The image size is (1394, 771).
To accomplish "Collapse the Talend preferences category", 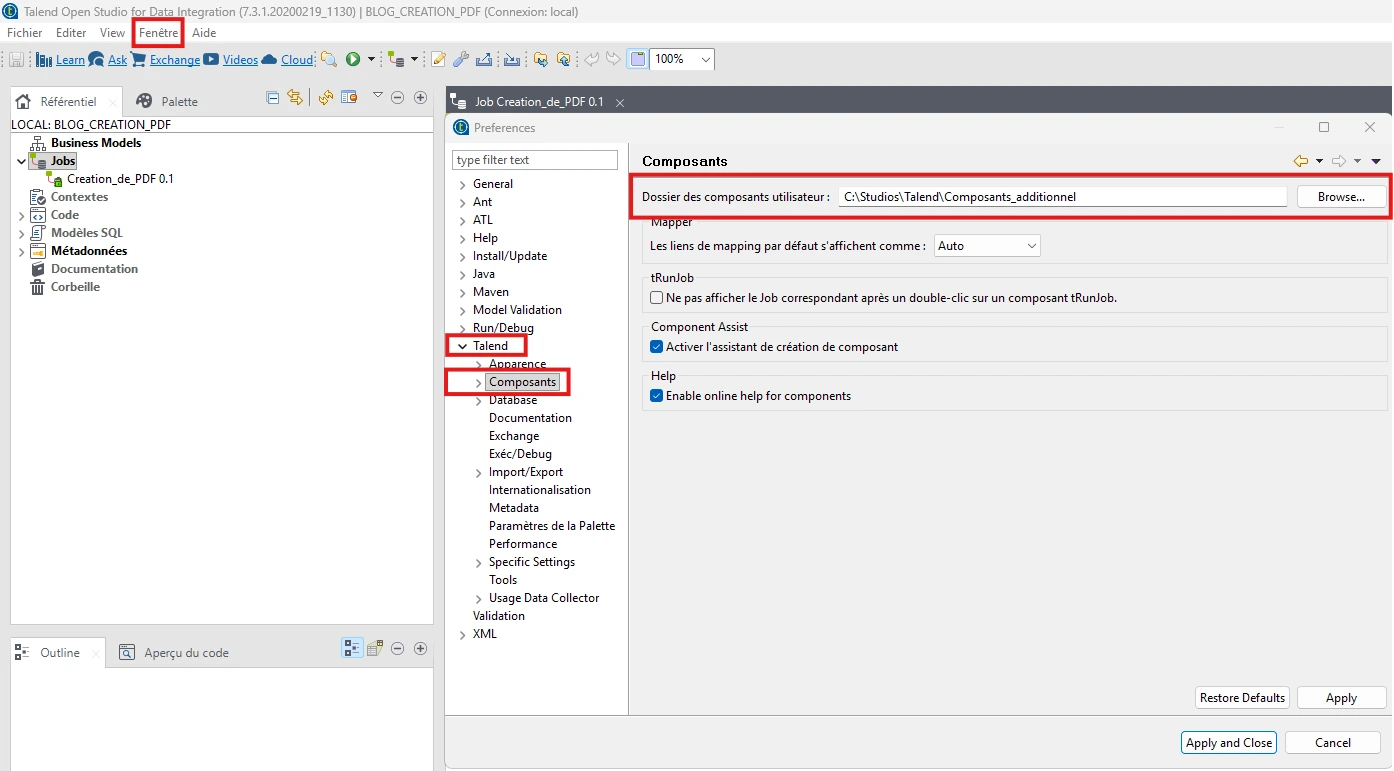I will 461,345.
